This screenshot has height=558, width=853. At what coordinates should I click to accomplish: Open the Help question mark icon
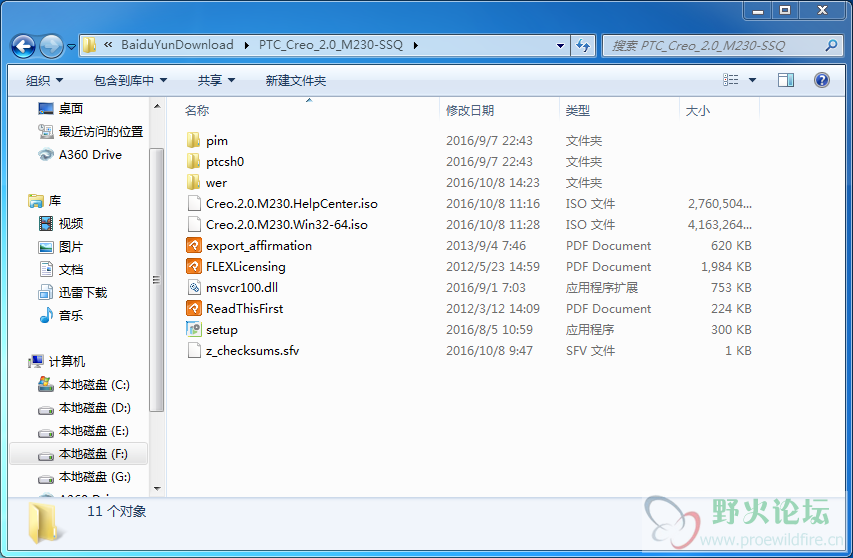click(821, 80)
